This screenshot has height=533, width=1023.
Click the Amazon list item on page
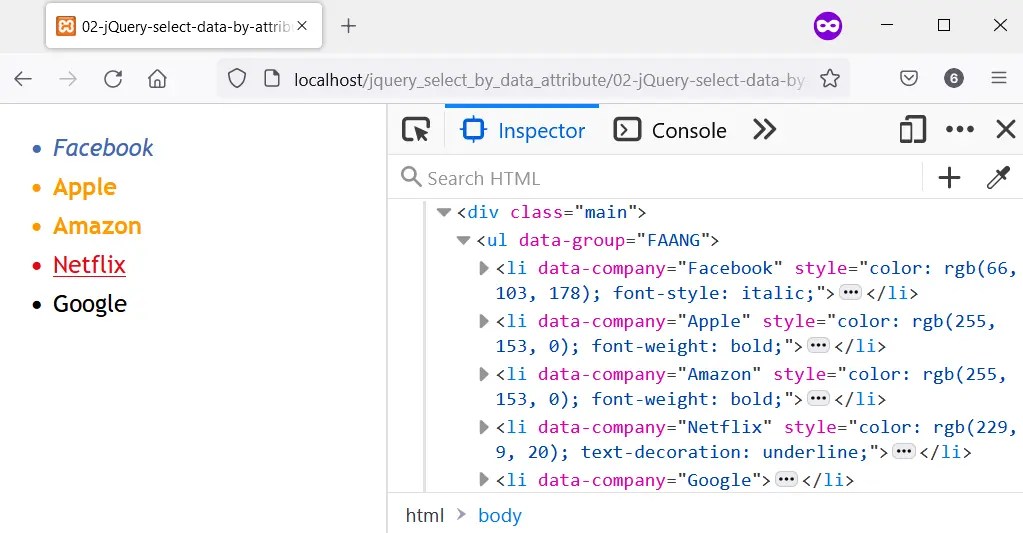click(x=97, y=226)
